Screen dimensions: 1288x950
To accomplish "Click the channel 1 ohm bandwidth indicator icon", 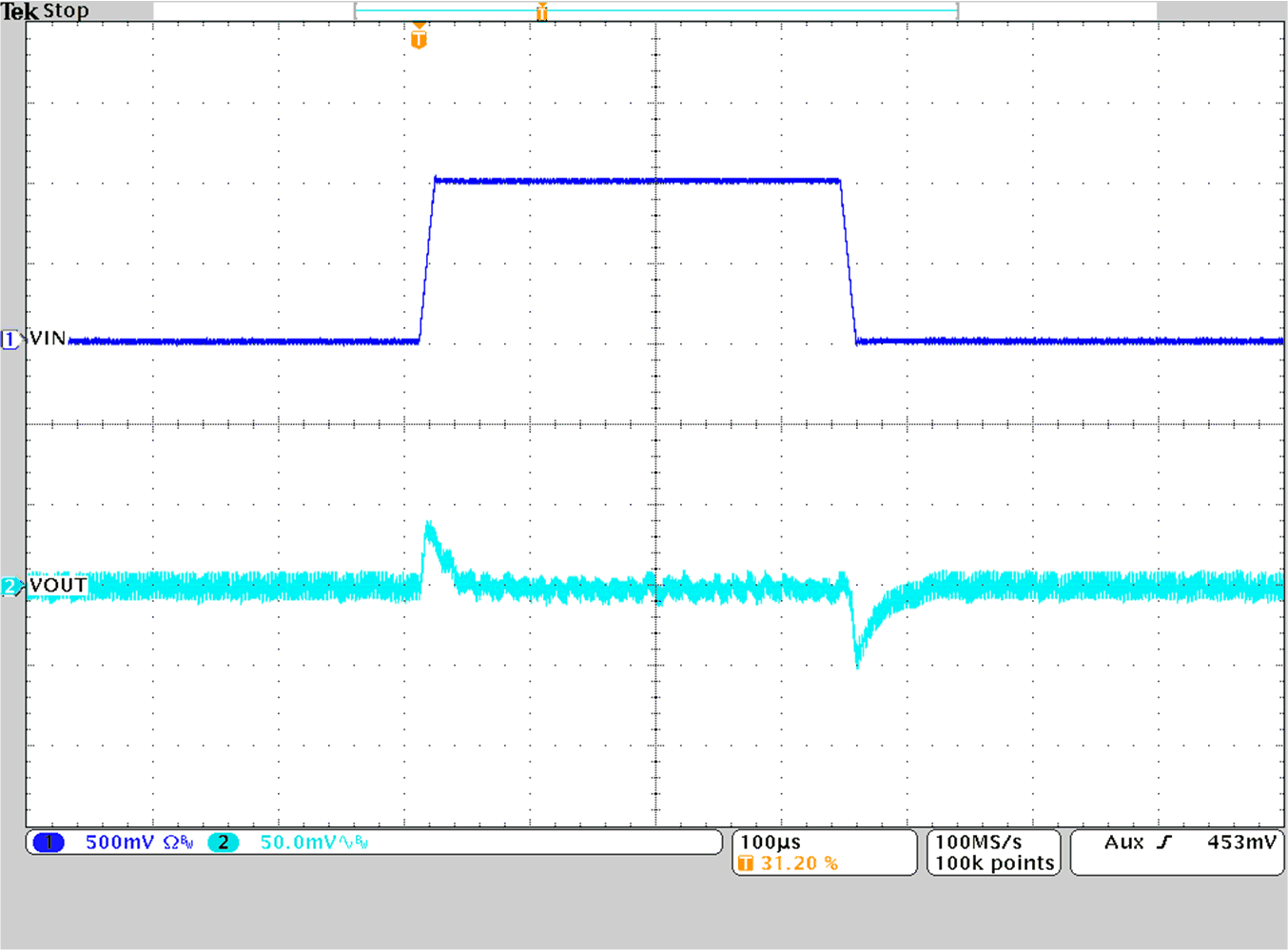I will click(178, 843).
